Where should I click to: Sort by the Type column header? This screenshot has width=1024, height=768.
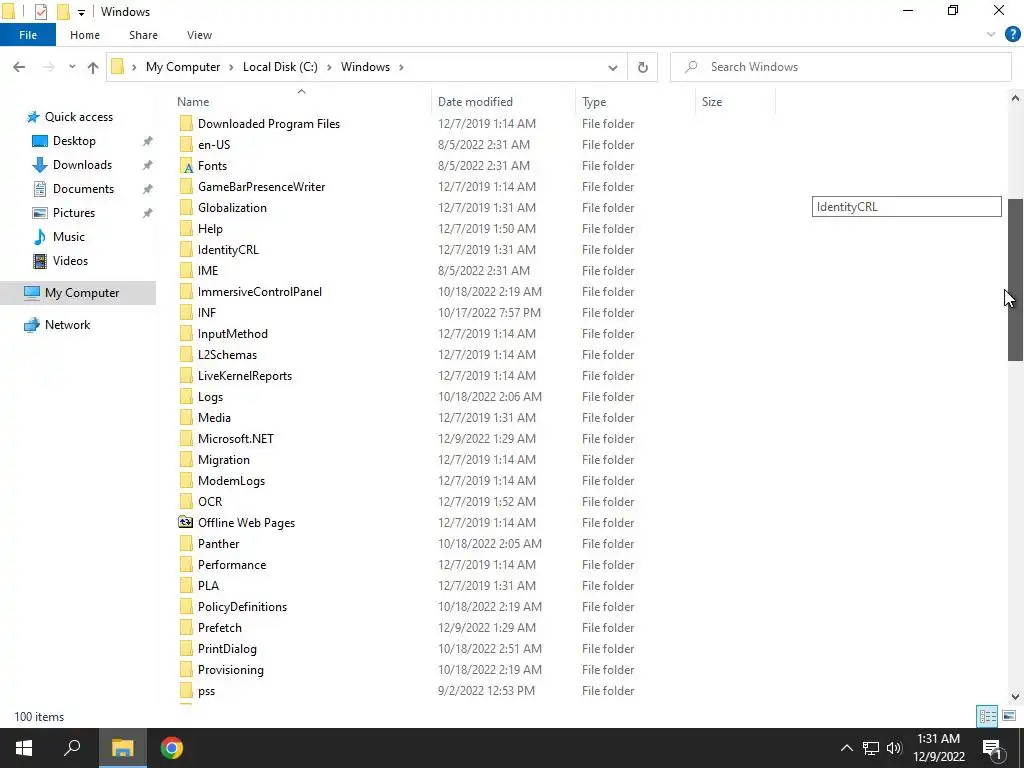coord(635,102)
